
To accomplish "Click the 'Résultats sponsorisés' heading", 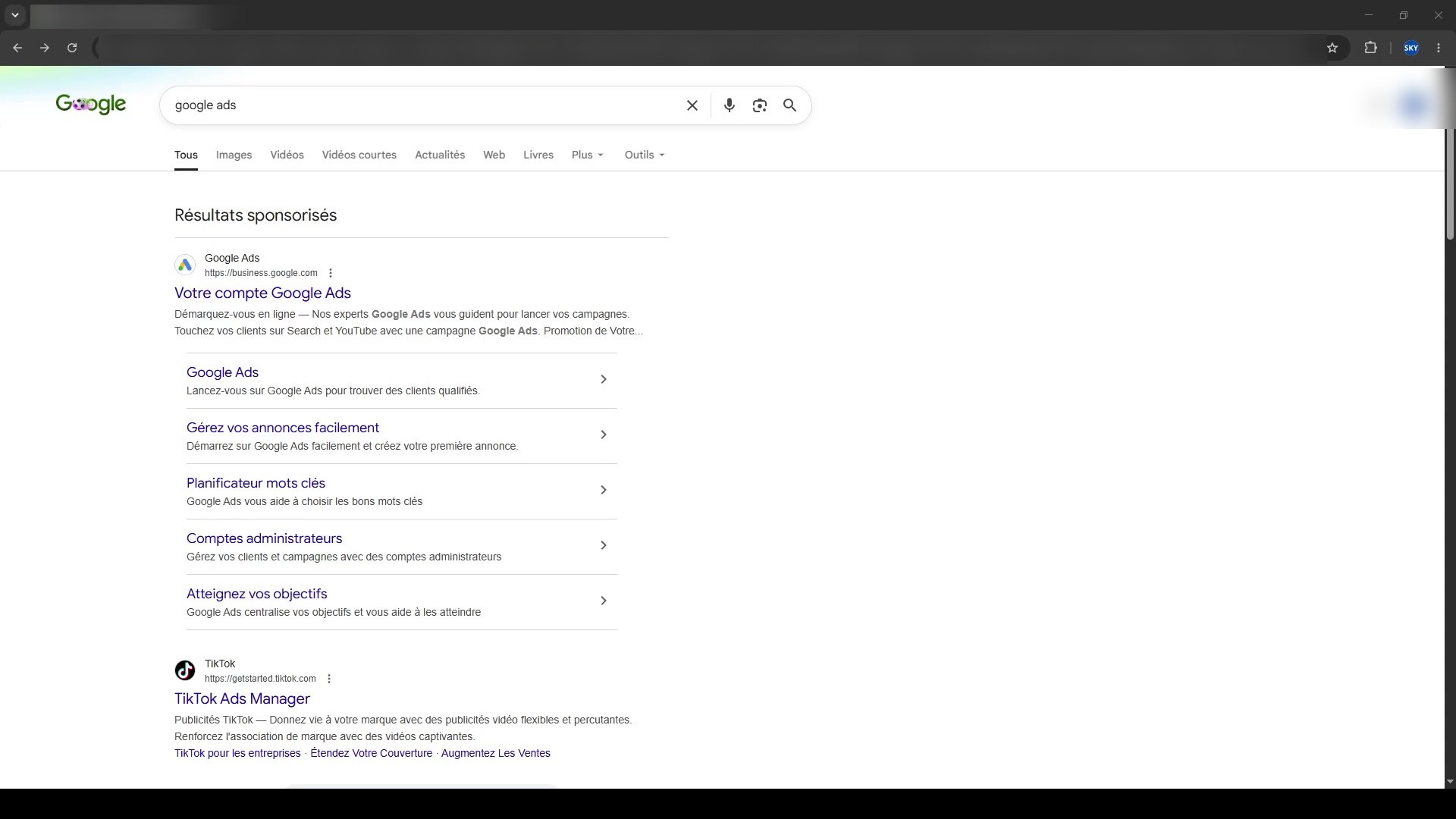I will pyautogui.click(x=256, y=215).
